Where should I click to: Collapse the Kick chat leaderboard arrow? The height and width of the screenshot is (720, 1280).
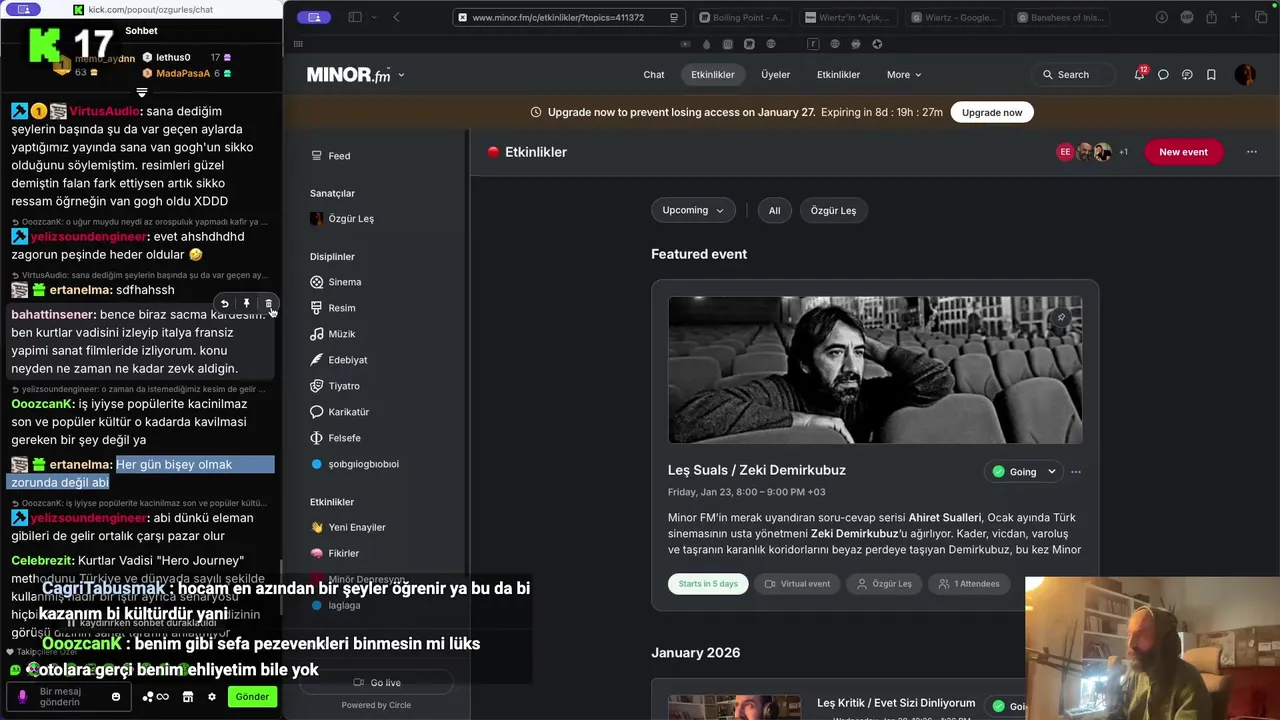coord(142,92)
